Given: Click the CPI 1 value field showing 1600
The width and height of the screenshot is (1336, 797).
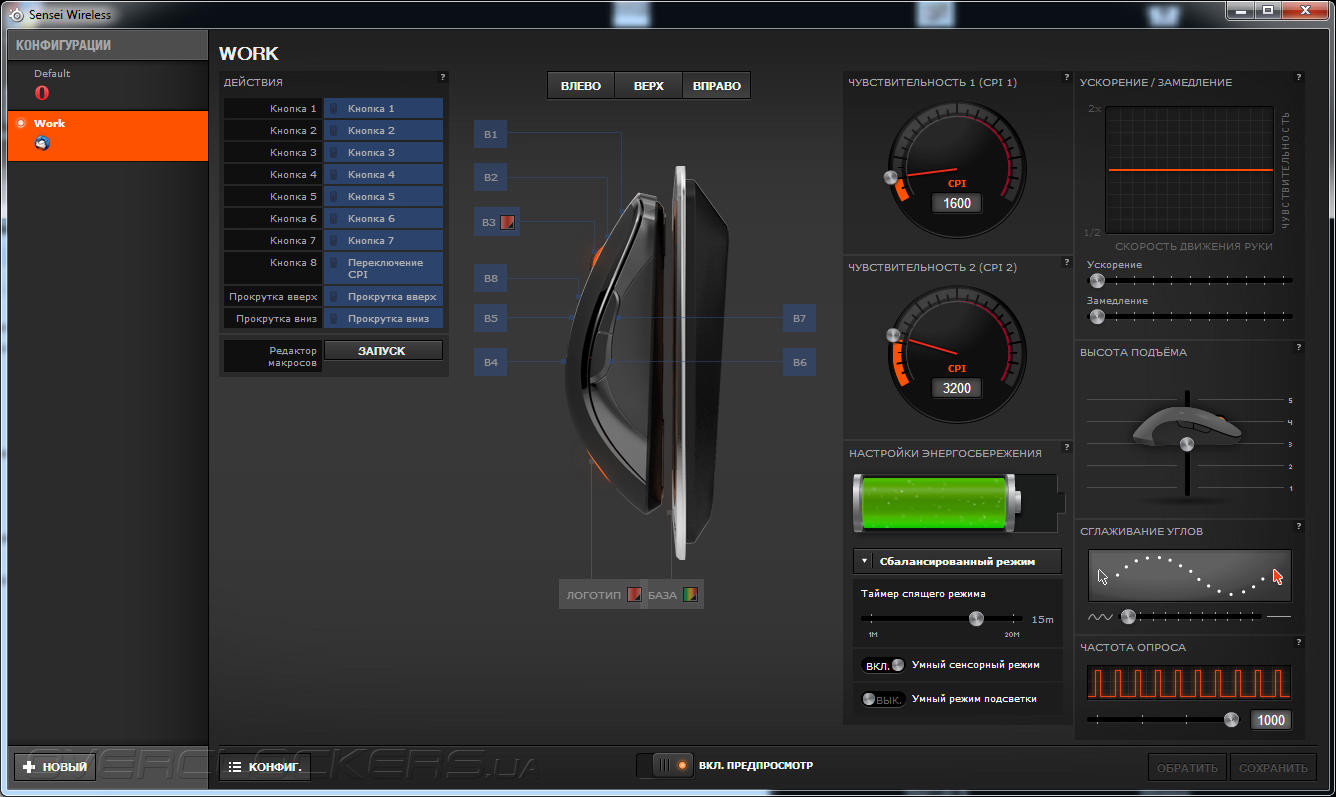Looking at the screenshot, I should [x=957, y=203].
